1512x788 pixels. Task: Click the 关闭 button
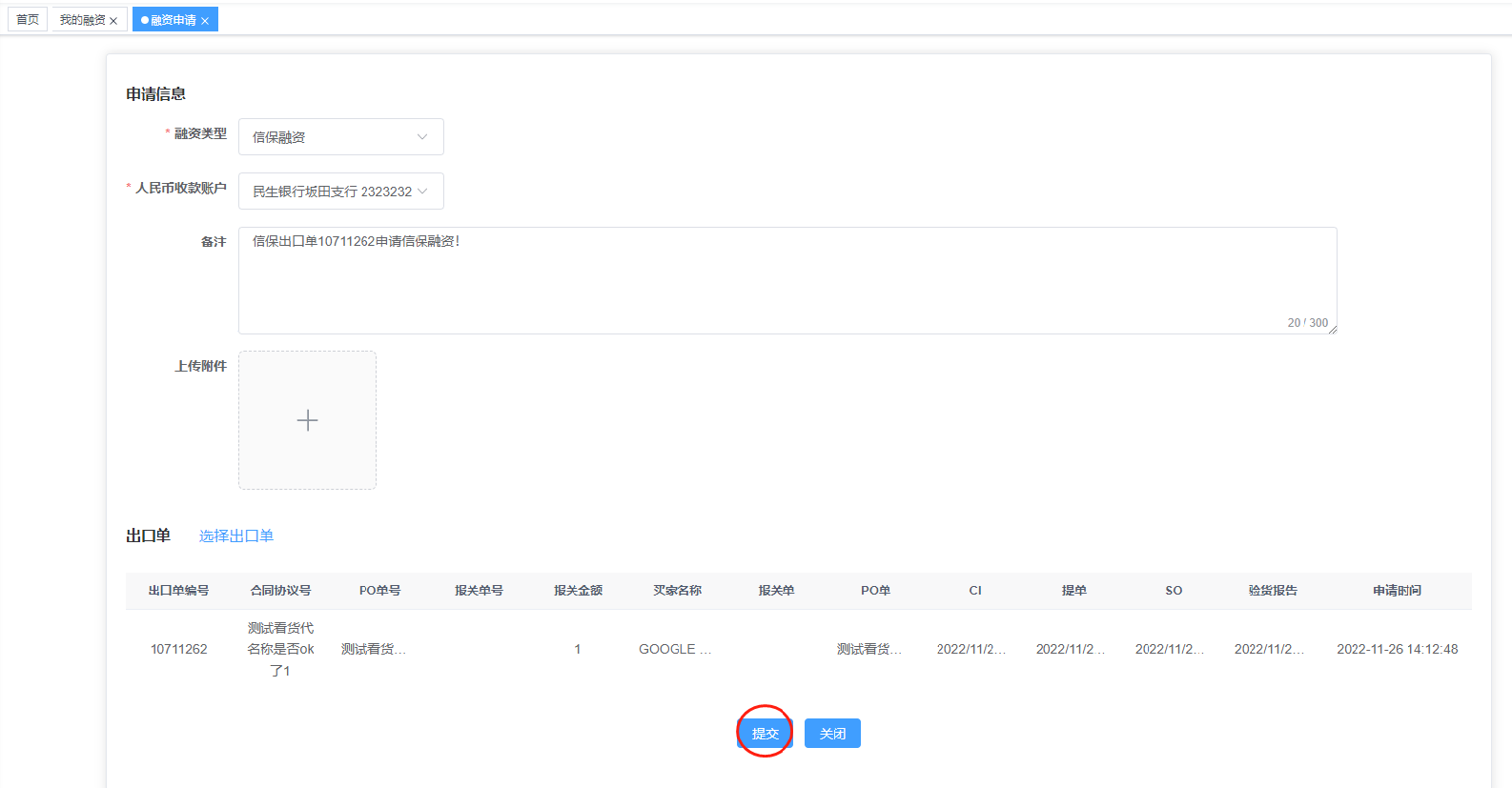pos(832,733)
